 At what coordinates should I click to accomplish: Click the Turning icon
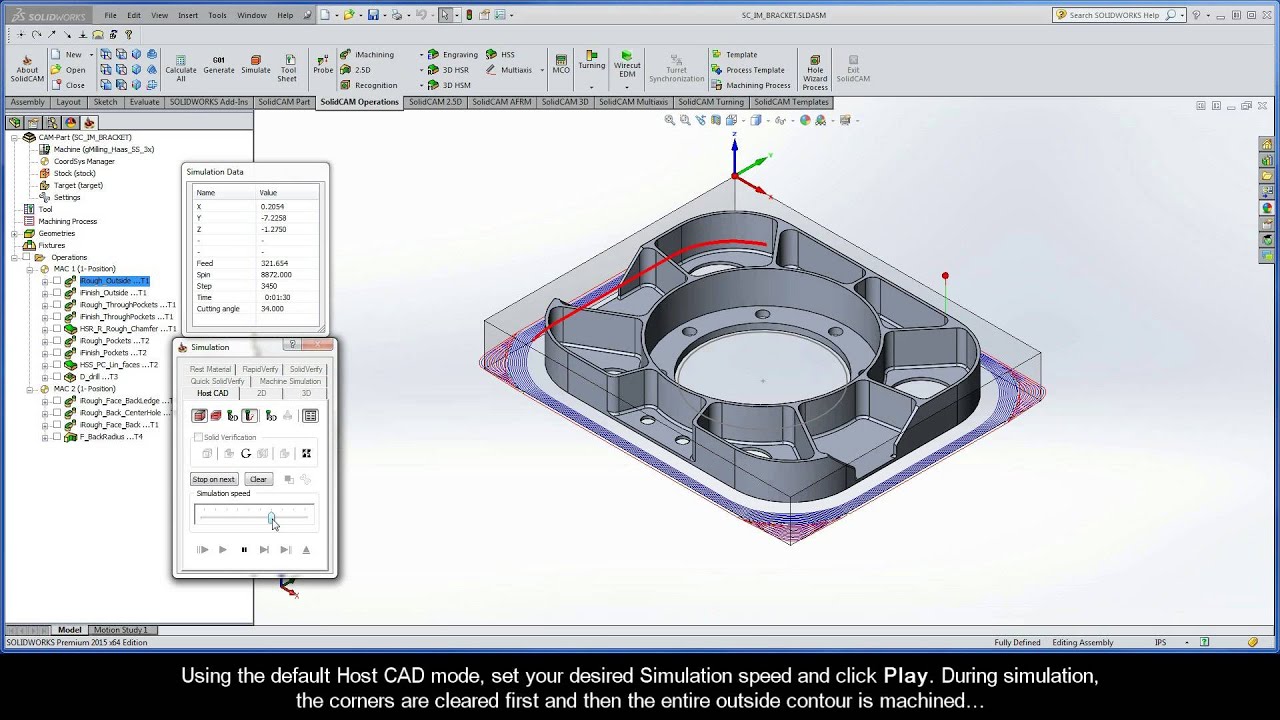point(591,60)
